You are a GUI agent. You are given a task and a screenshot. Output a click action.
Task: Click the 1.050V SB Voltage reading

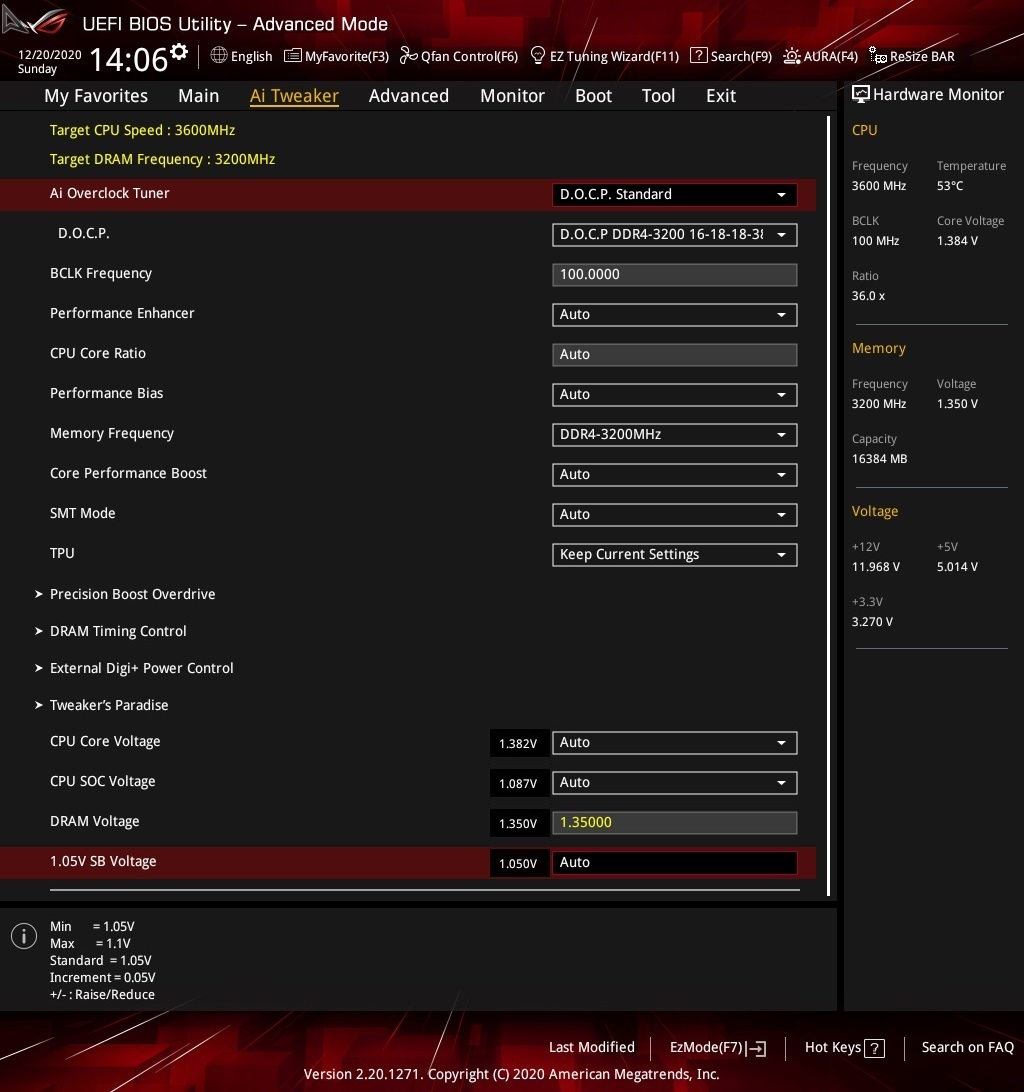(x=518, y=864)
